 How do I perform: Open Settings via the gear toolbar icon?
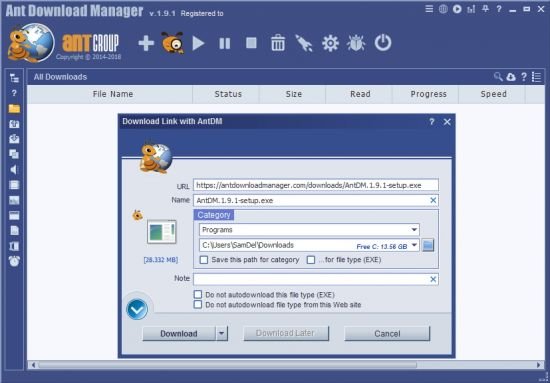coord(330,43)
